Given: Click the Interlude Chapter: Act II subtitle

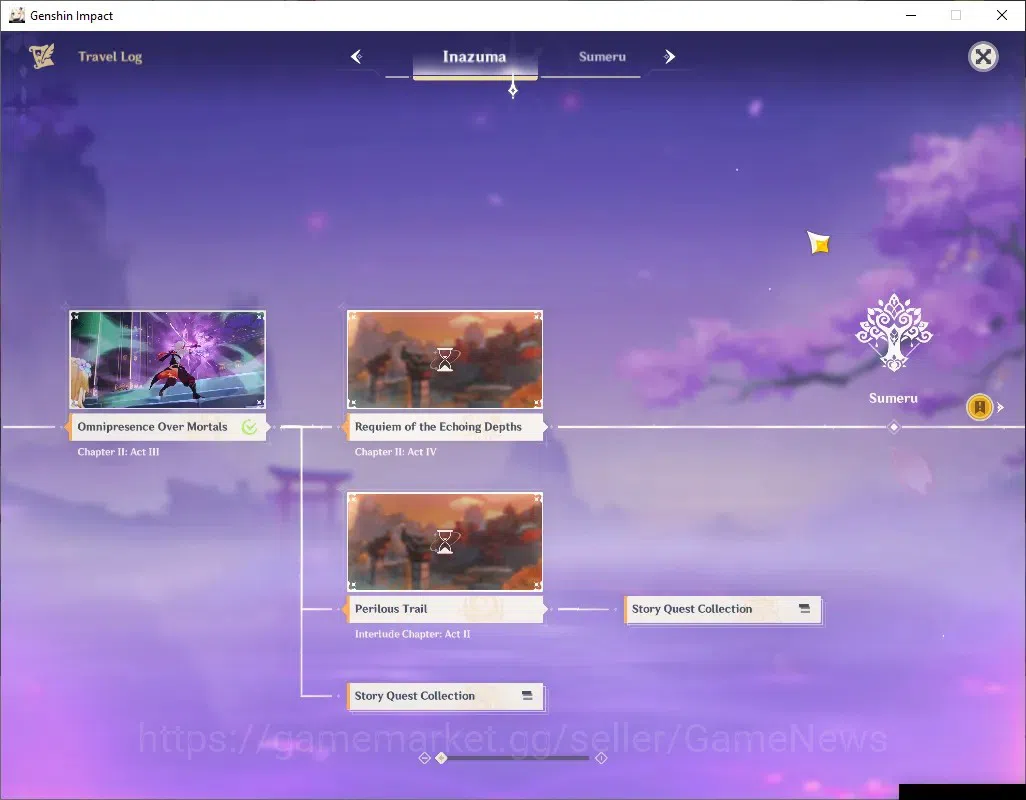Looking at the screenshot, I should click(412, 634).
